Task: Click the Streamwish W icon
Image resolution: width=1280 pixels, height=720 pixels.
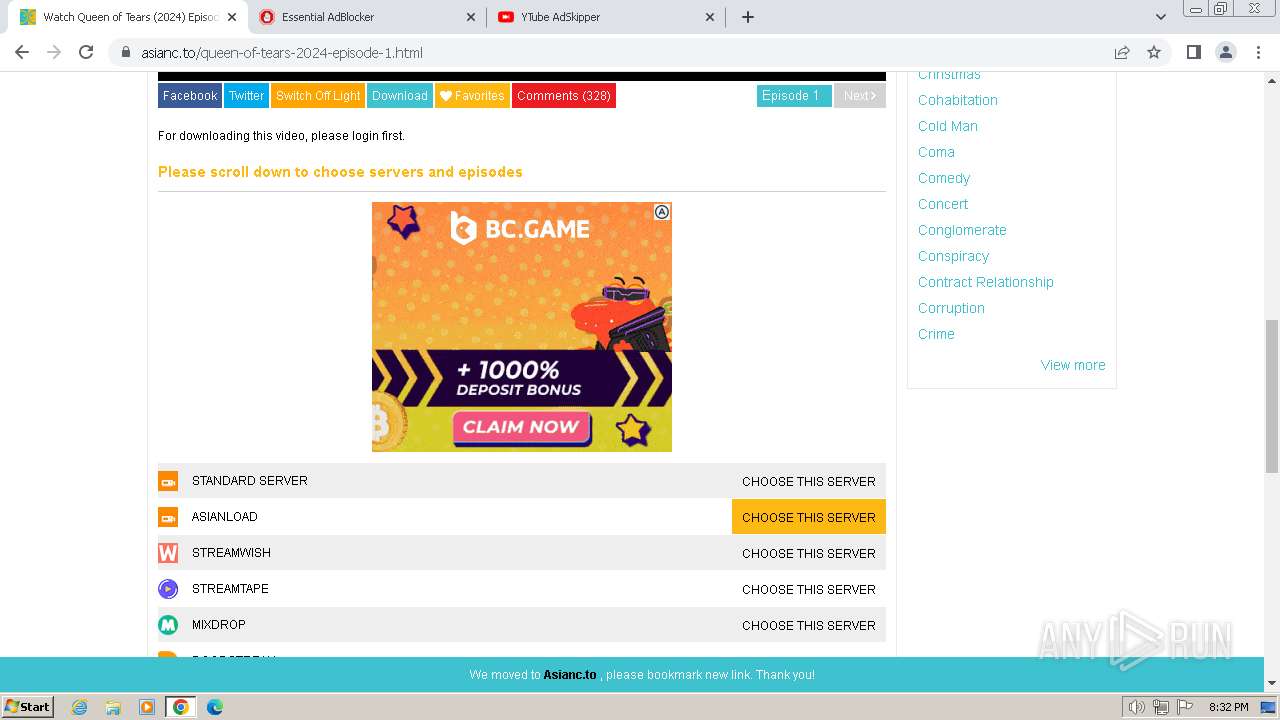Action: coord(168,553)
